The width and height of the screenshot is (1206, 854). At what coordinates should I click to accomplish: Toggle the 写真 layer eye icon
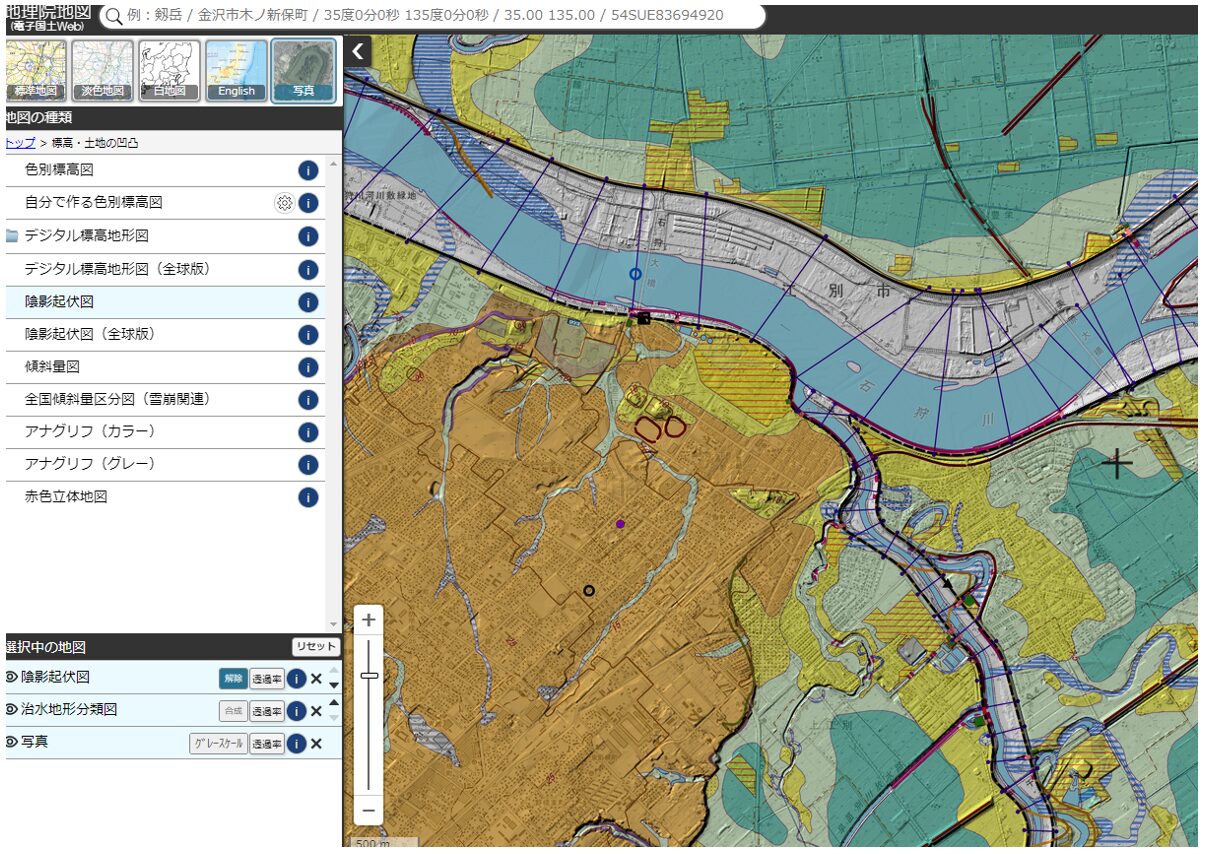11,742
